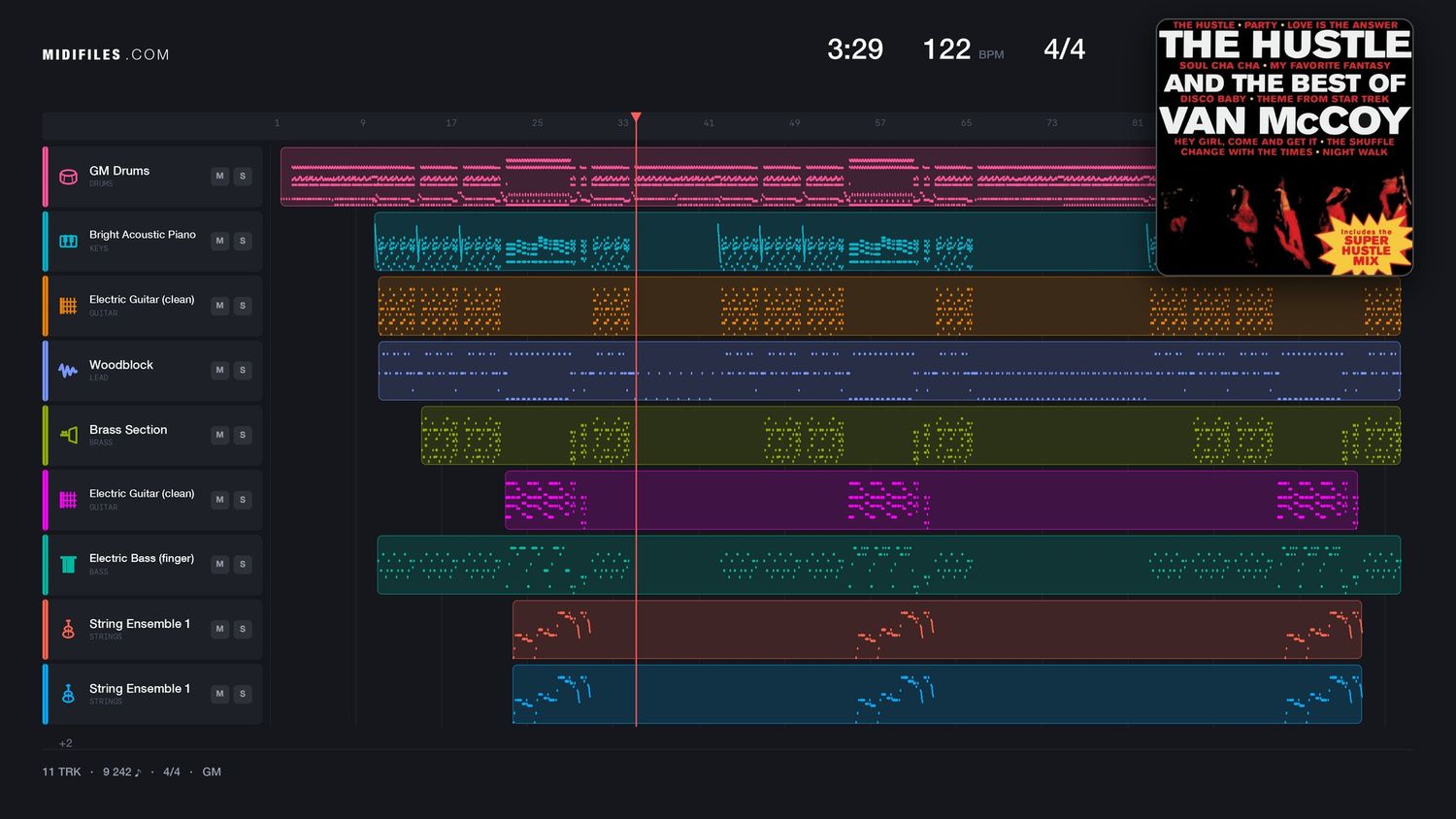Click the blue String Ensemble 1 violin icon
The height and width of the screenshot is (819, 1456).
coord(68,694)
